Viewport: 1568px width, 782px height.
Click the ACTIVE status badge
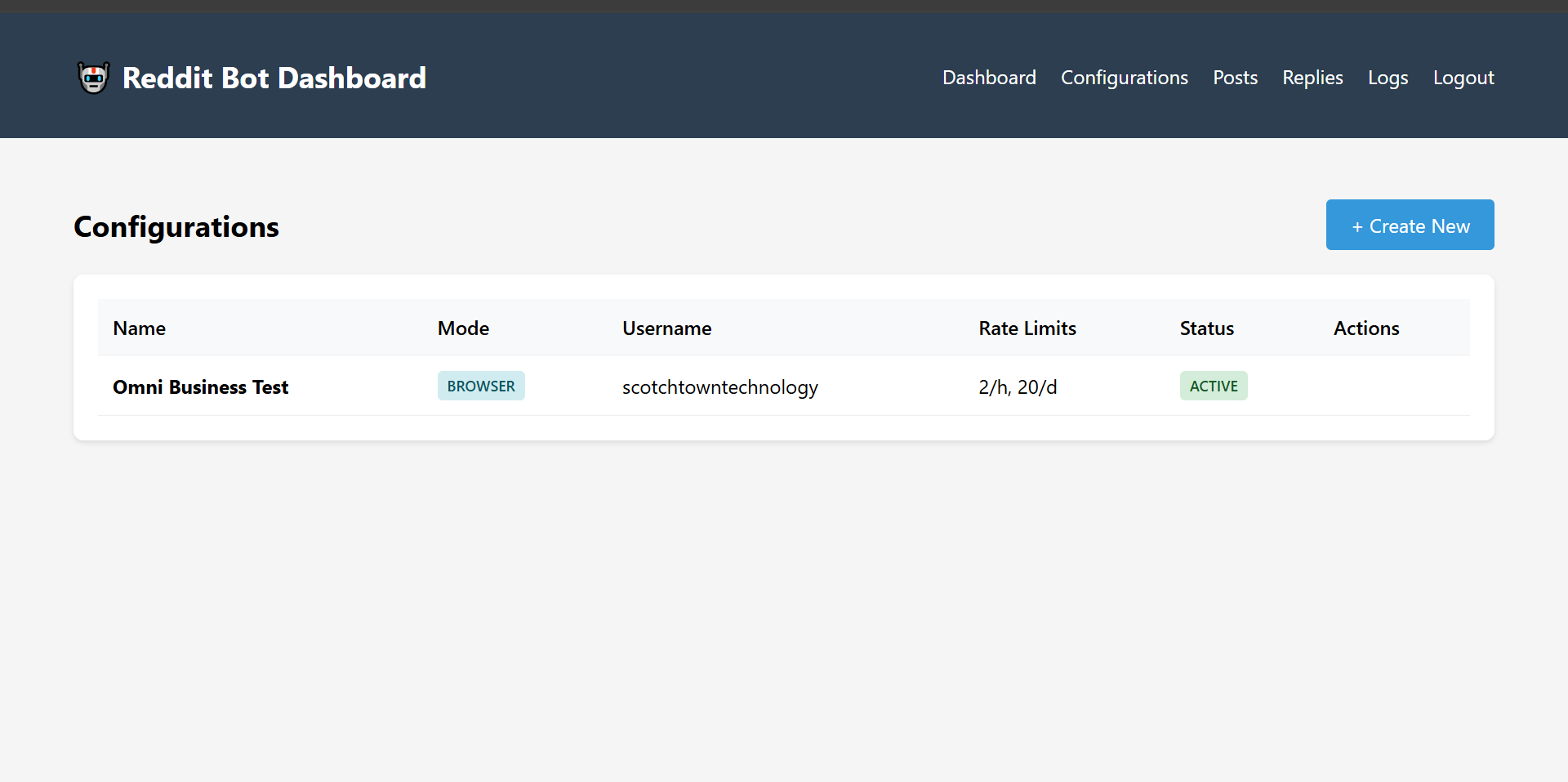(x=1214, y=387)
